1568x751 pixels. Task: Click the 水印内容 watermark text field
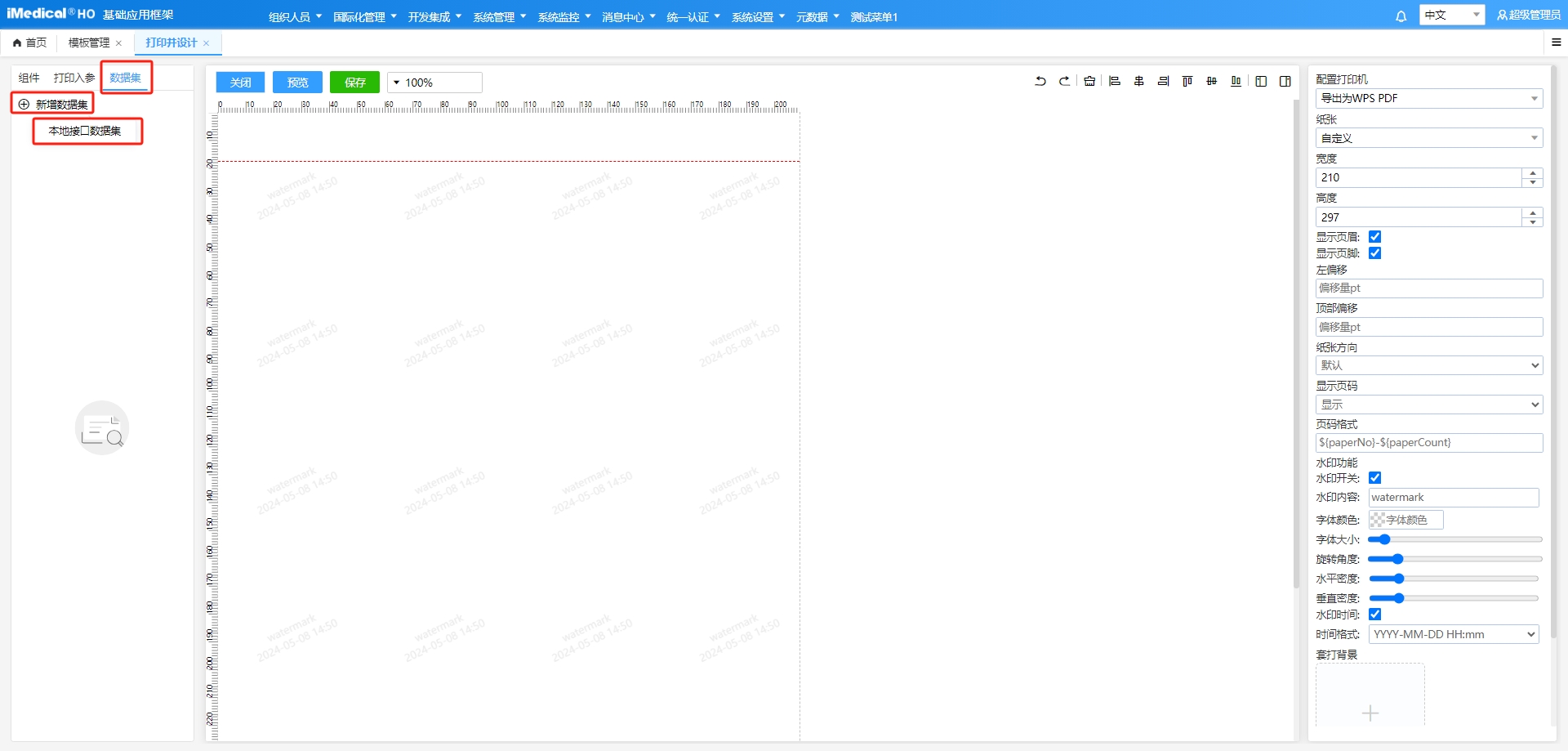(1453, 498)
